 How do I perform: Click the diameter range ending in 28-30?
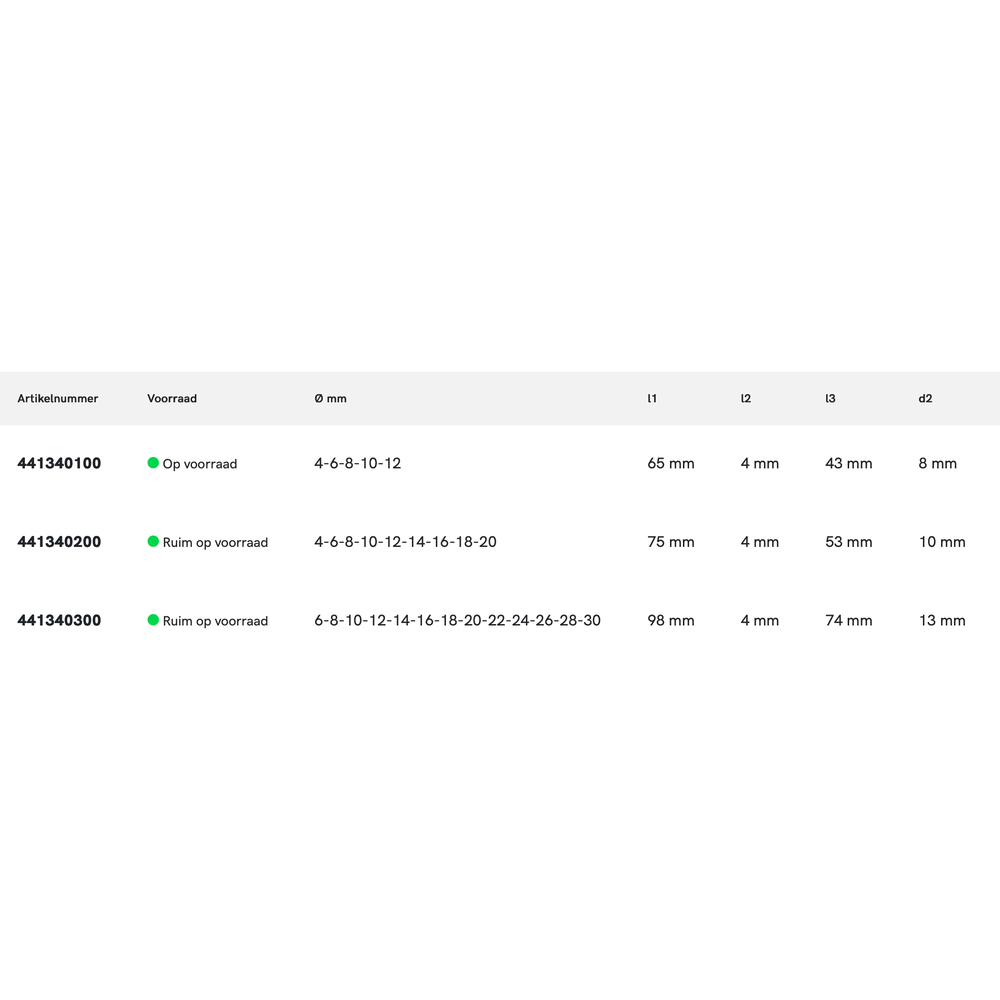[x=457, y=620]
